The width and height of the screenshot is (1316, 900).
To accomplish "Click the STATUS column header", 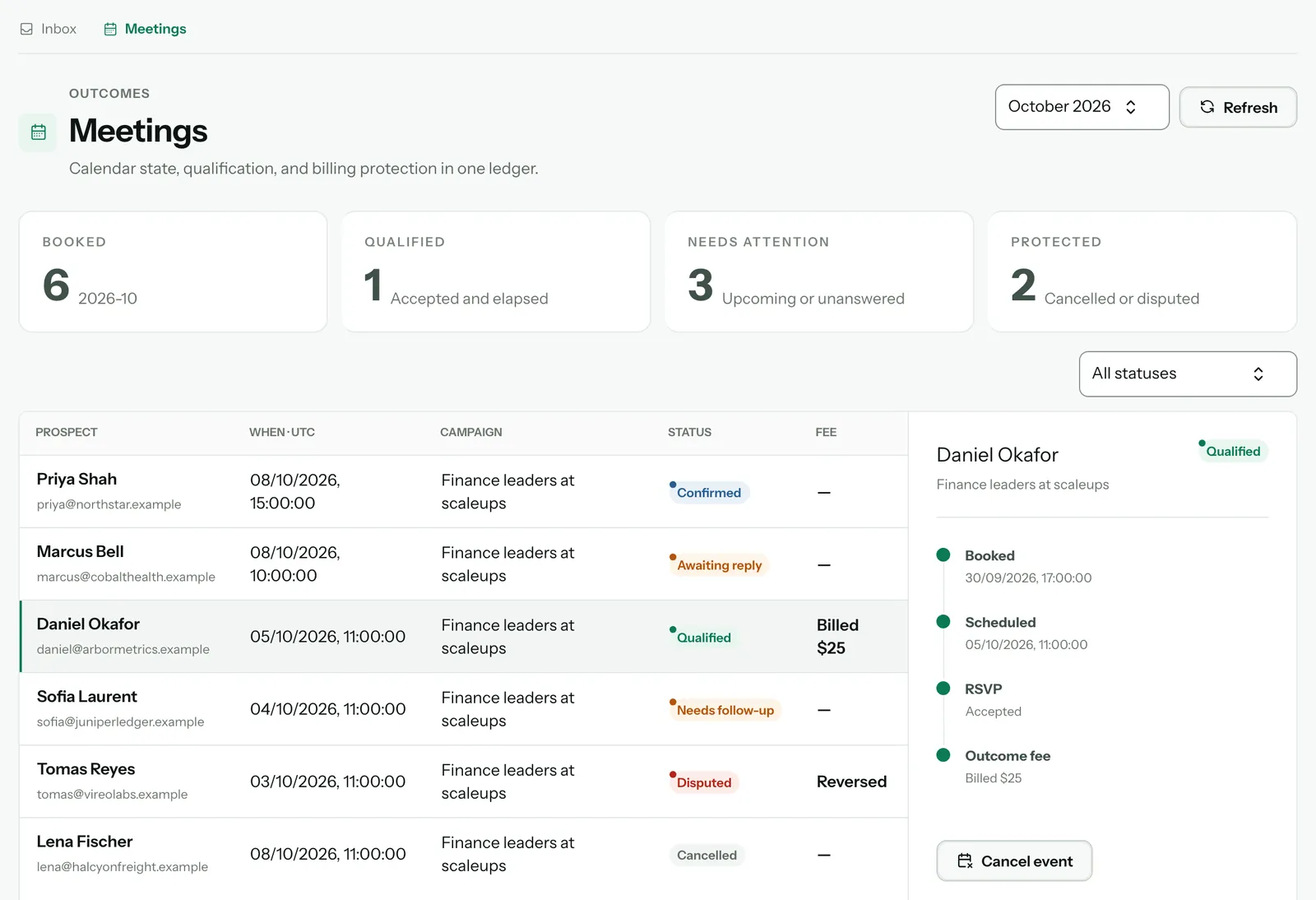I will [689, 432].
